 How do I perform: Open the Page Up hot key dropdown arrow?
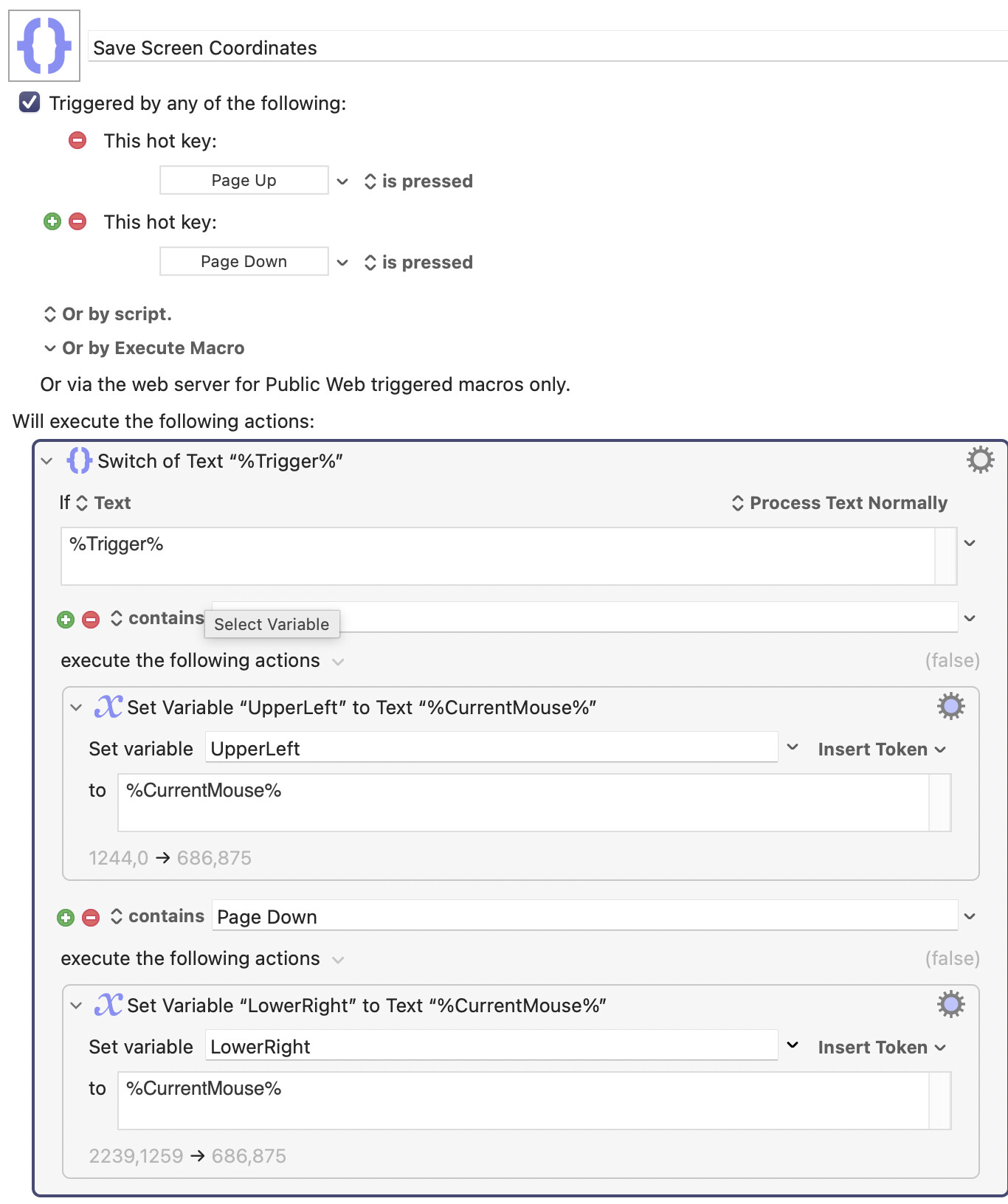pyautogui.click(x=342, y=181)
